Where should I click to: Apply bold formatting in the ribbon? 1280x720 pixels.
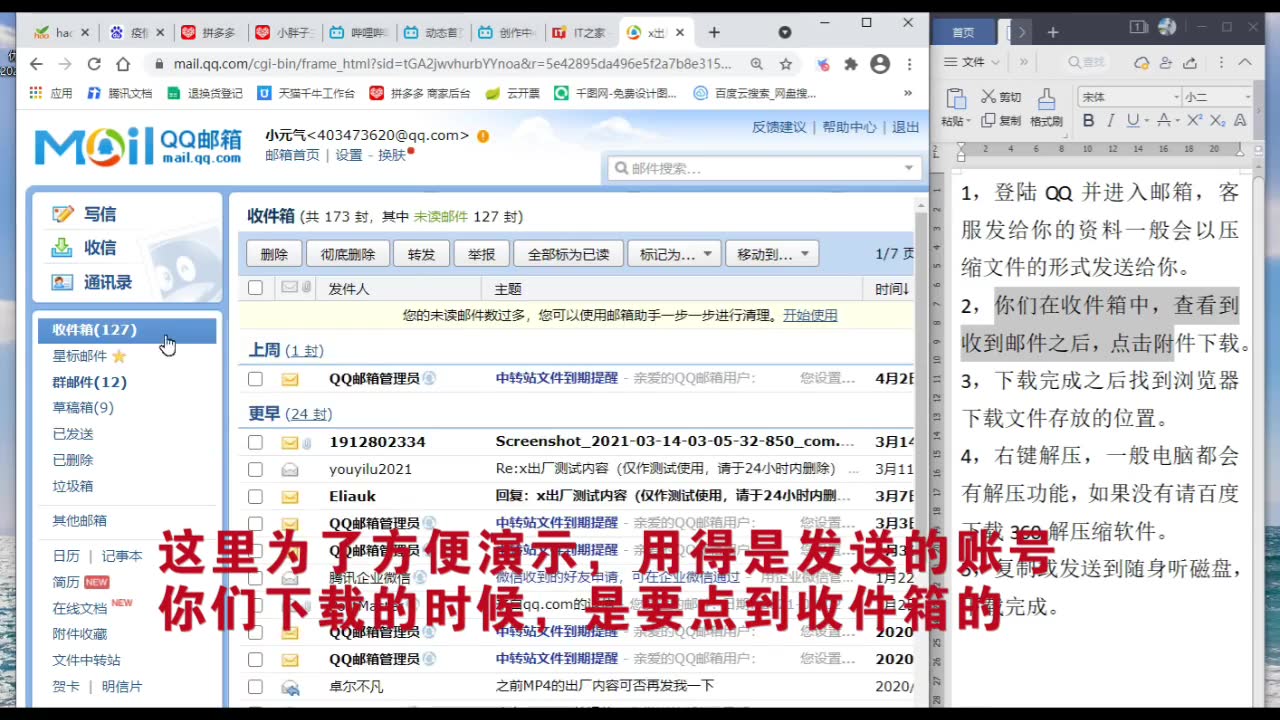click(1088, 120)
